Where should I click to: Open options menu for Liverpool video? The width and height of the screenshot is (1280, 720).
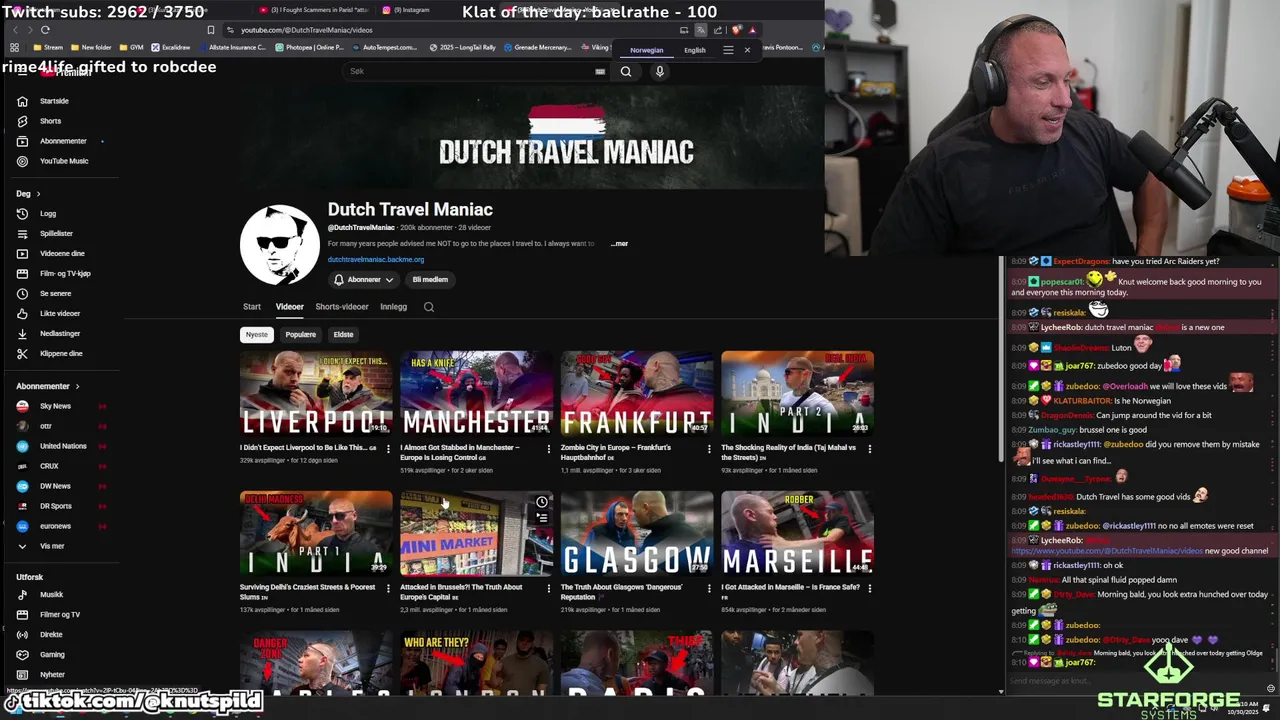pos(388,449)
